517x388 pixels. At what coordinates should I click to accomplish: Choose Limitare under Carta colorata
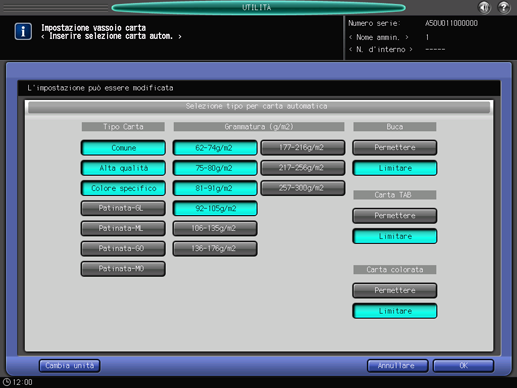click(395, 311)
